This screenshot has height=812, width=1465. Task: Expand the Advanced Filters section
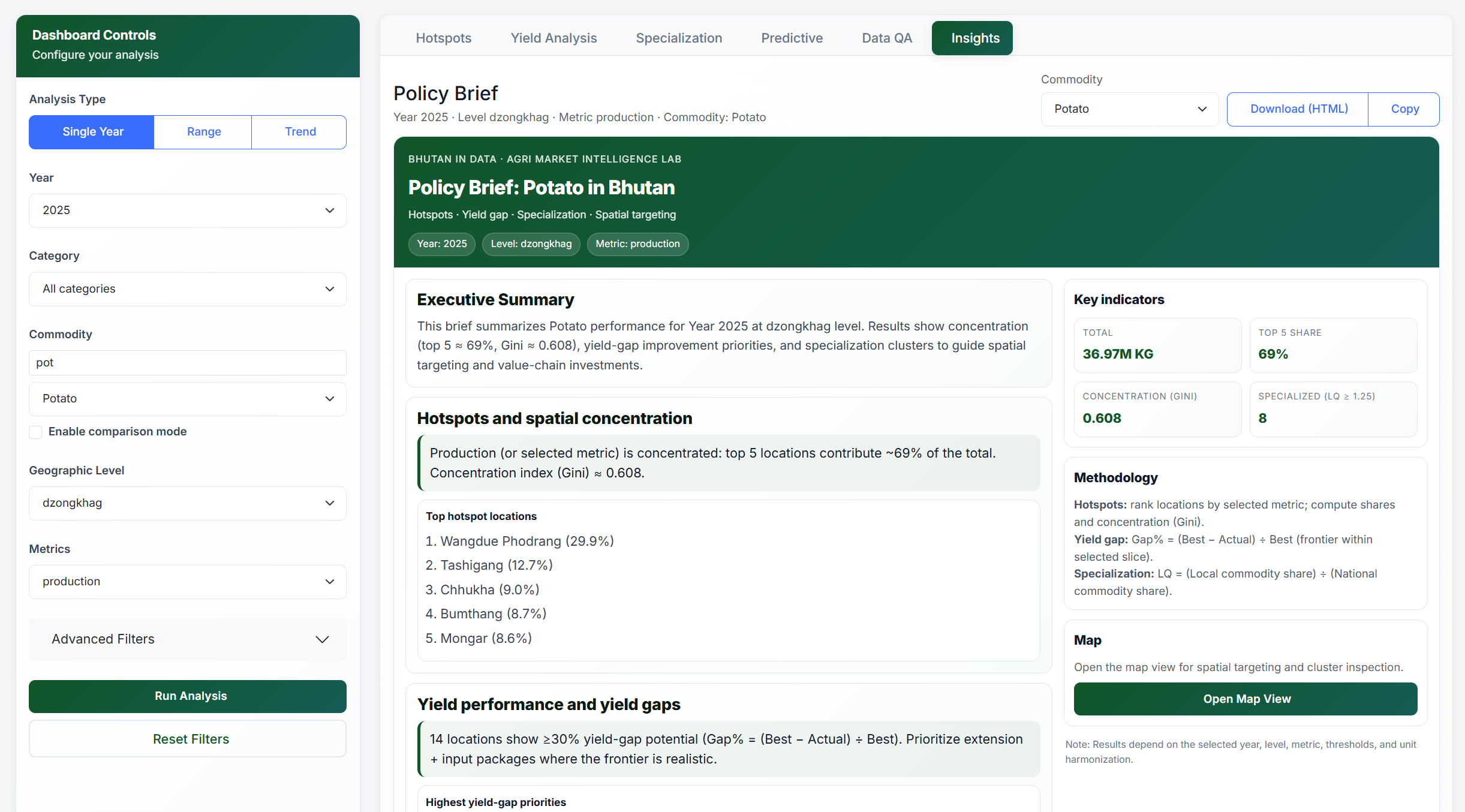(187, 639)
